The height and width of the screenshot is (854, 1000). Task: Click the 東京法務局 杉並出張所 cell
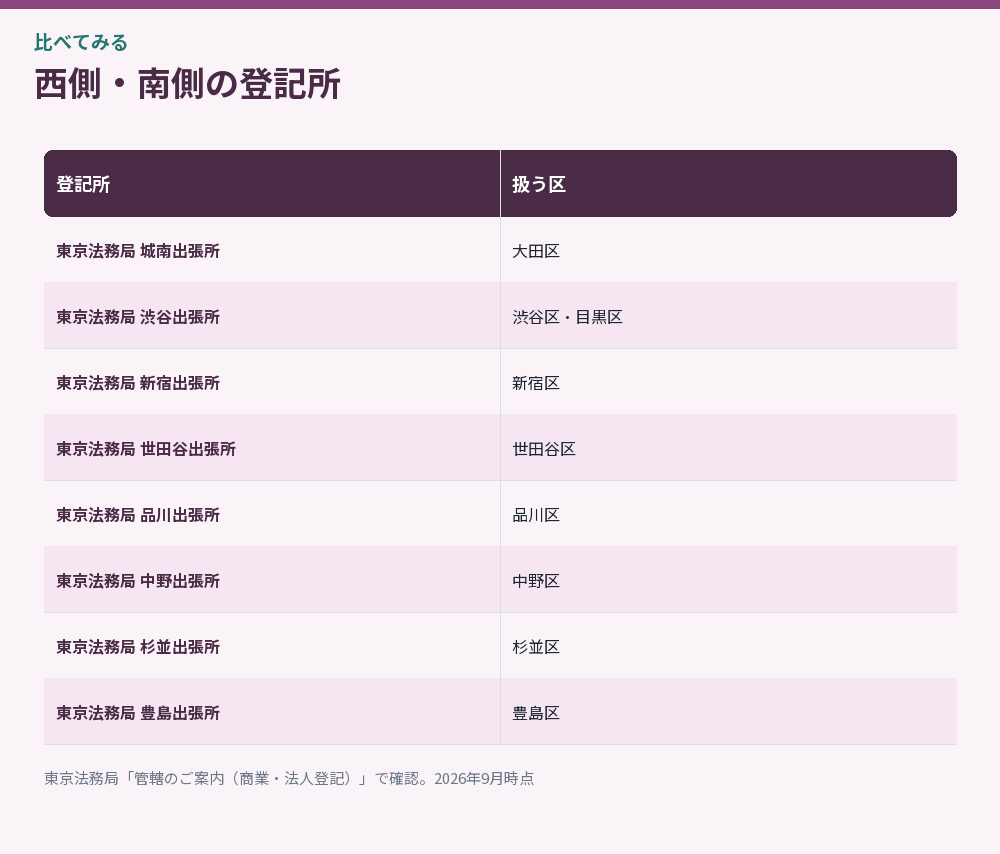(272, 646)
